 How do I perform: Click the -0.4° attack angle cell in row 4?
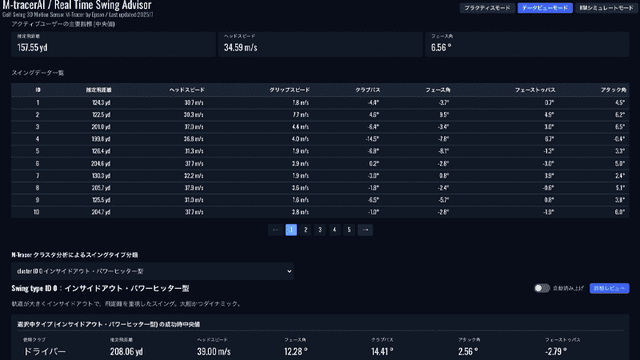coord(619,139)
